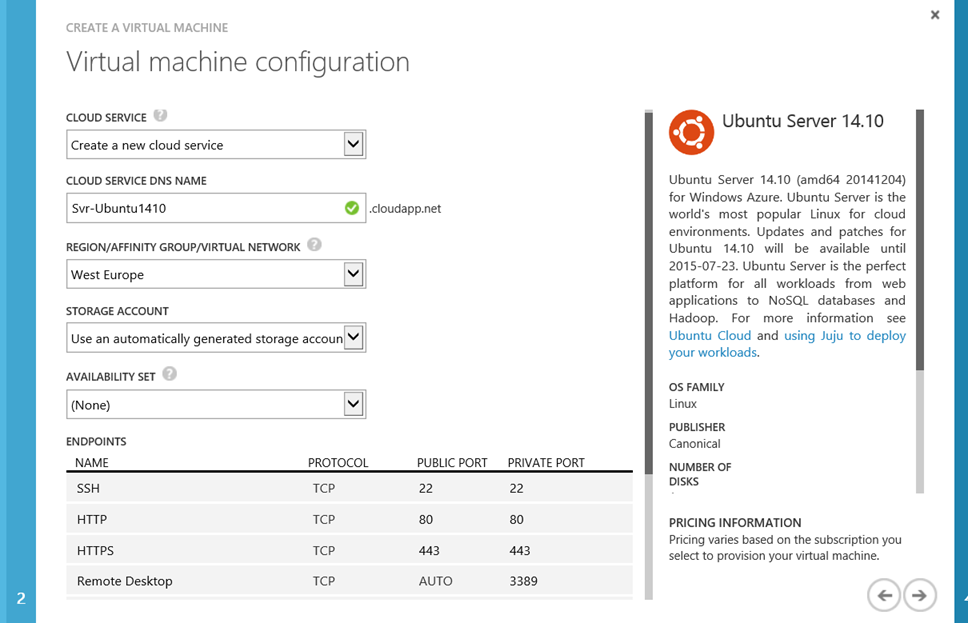Image resolution: width=968 pixels, height=623 pixels.
Task: Close the Create a Virtual Machine dialog
Action: (935, 15)
